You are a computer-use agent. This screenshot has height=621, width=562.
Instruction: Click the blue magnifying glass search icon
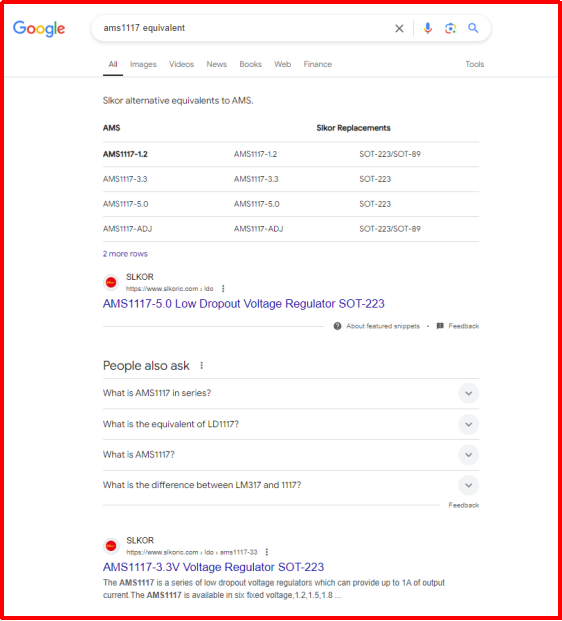(x=473, y=28)
